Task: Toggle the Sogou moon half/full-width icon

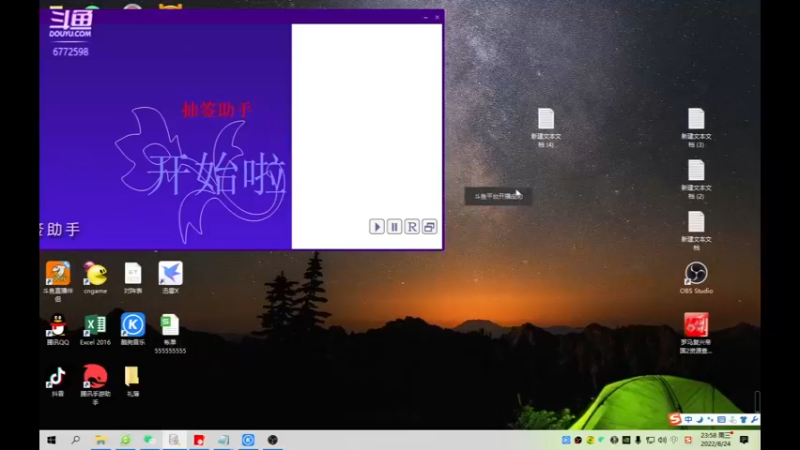Action: pos(699,419)
